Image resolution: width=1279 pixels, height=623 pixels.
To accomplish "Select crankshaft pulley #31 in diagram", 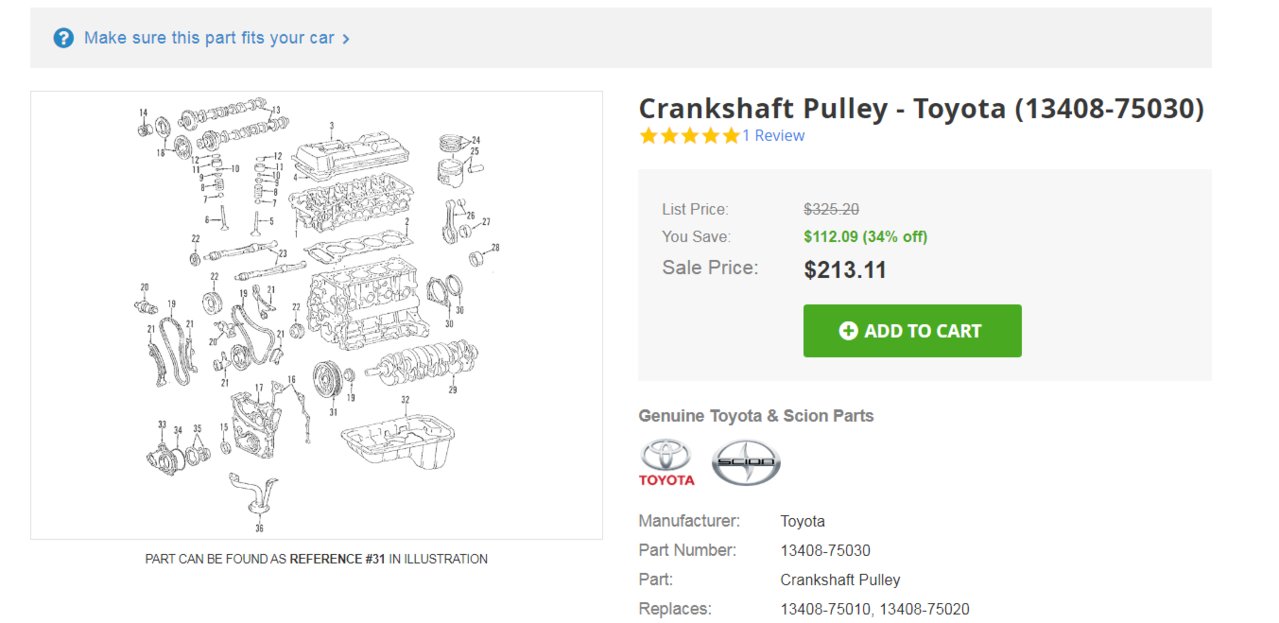I will [x=327, y=381].
